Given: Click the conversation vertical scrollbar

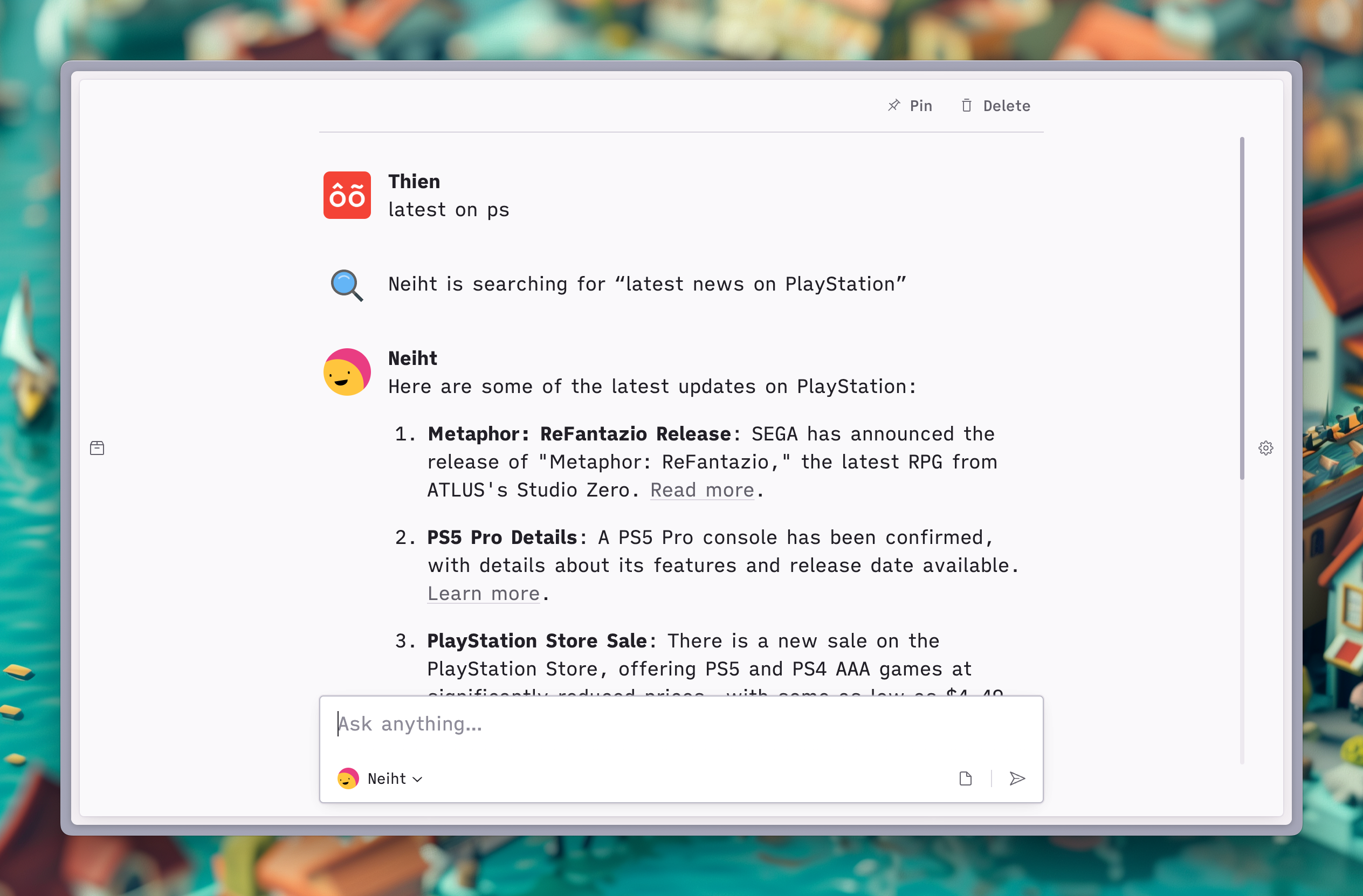Looking at the screenshot, I should tap(1242, 308).
